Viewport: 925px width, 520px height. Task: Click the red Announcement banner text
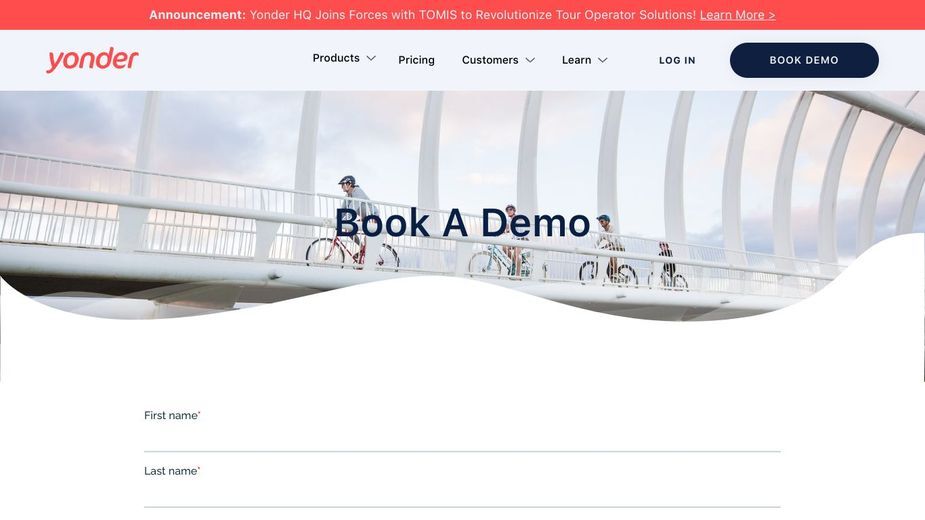point(462,15)
